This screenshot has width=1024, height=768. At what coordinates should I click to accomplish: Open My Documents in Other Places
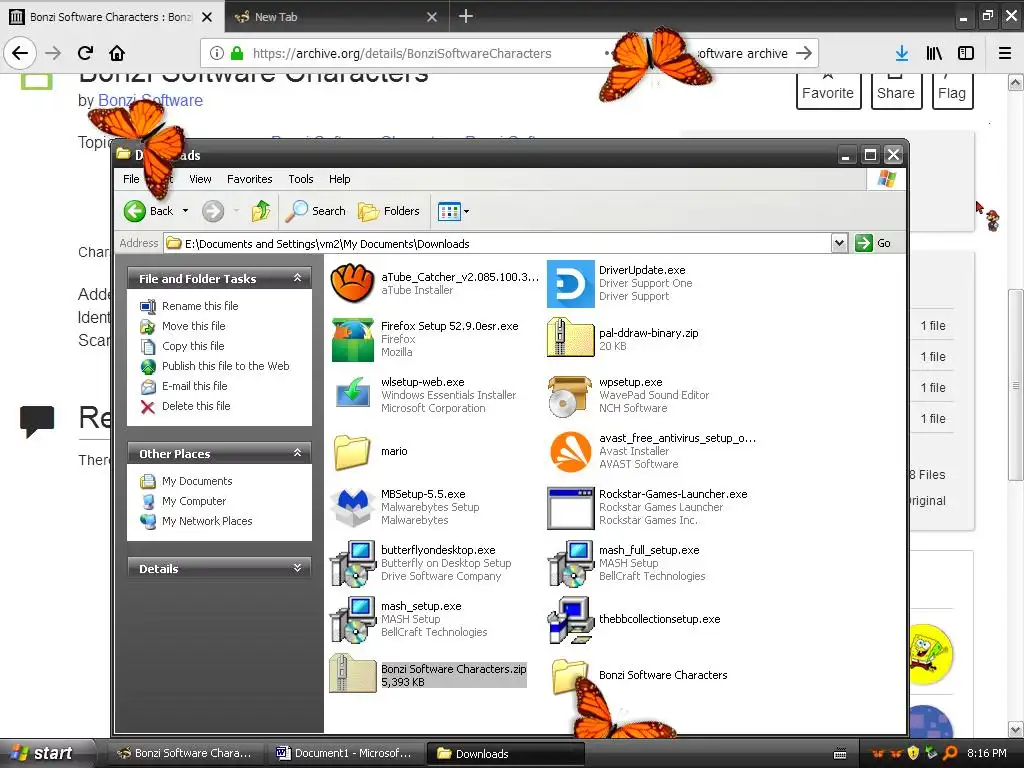click(x=197, y=481)
